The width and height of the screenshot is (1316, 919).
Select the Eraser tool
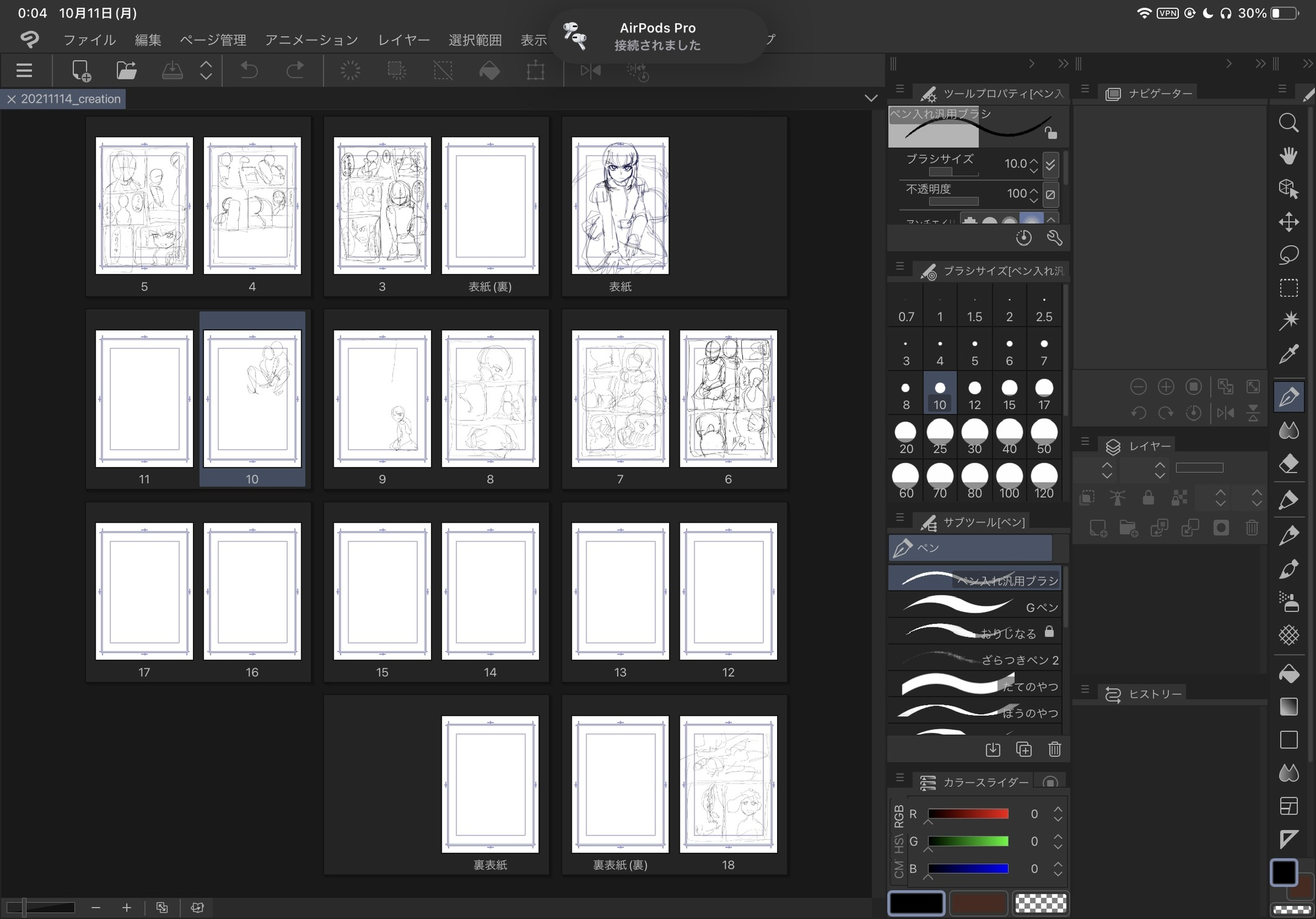coord(1289,463)
